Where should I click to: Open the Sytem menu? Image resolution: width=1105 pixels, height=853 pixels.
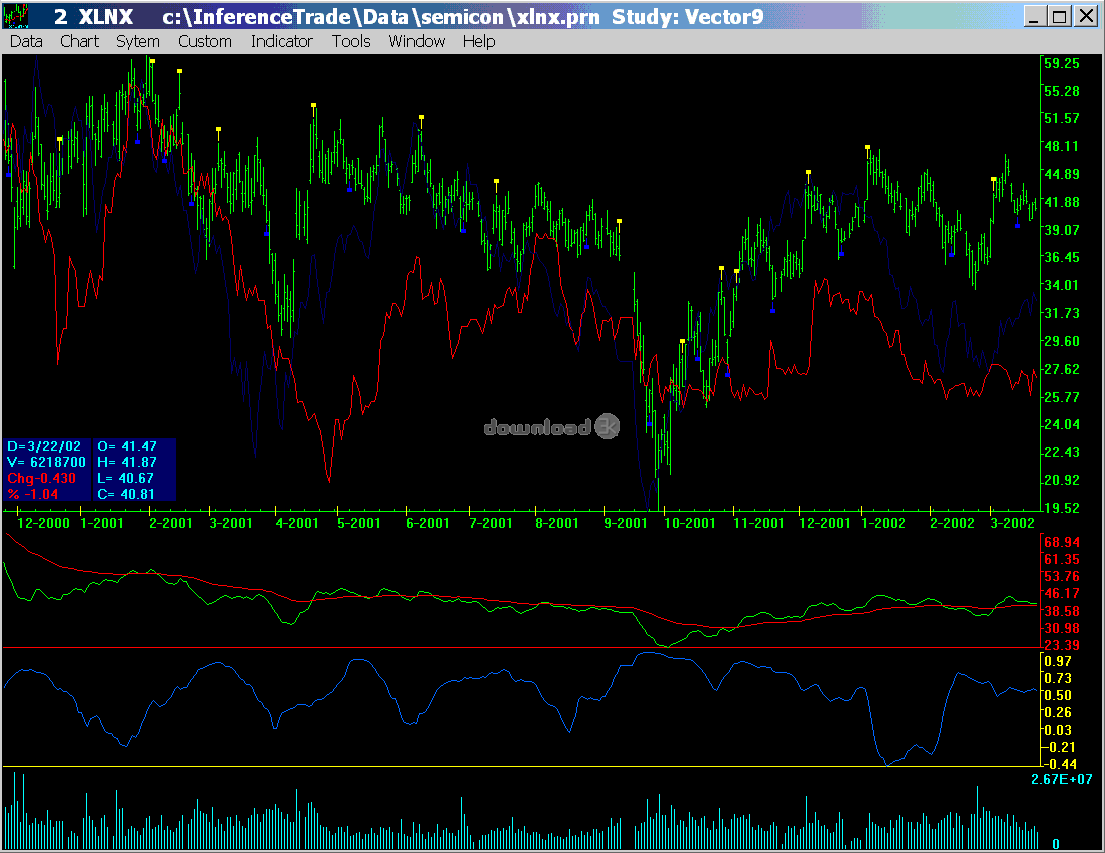pos(137,42)
